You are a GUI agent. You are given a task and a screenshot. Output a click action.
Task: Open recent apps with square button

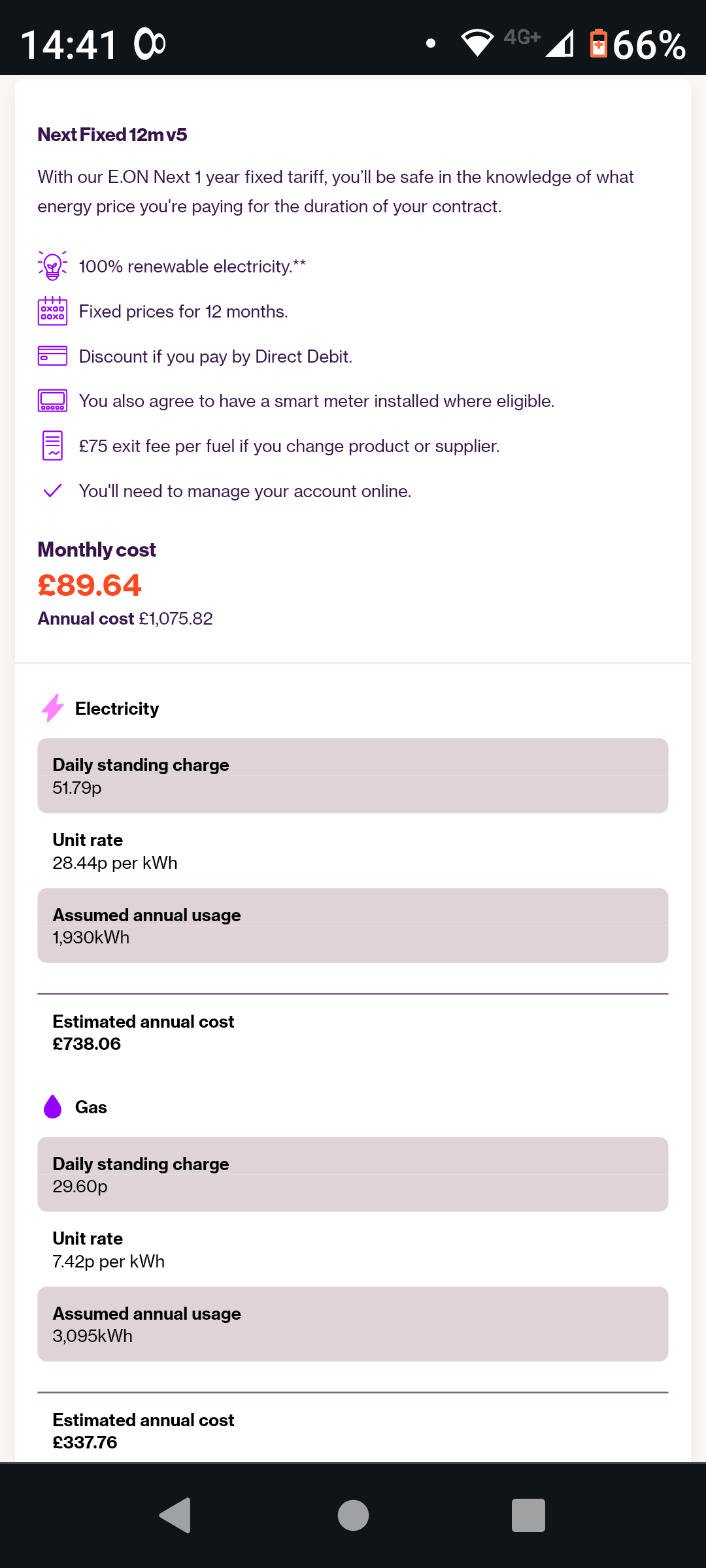[528, 1515]
